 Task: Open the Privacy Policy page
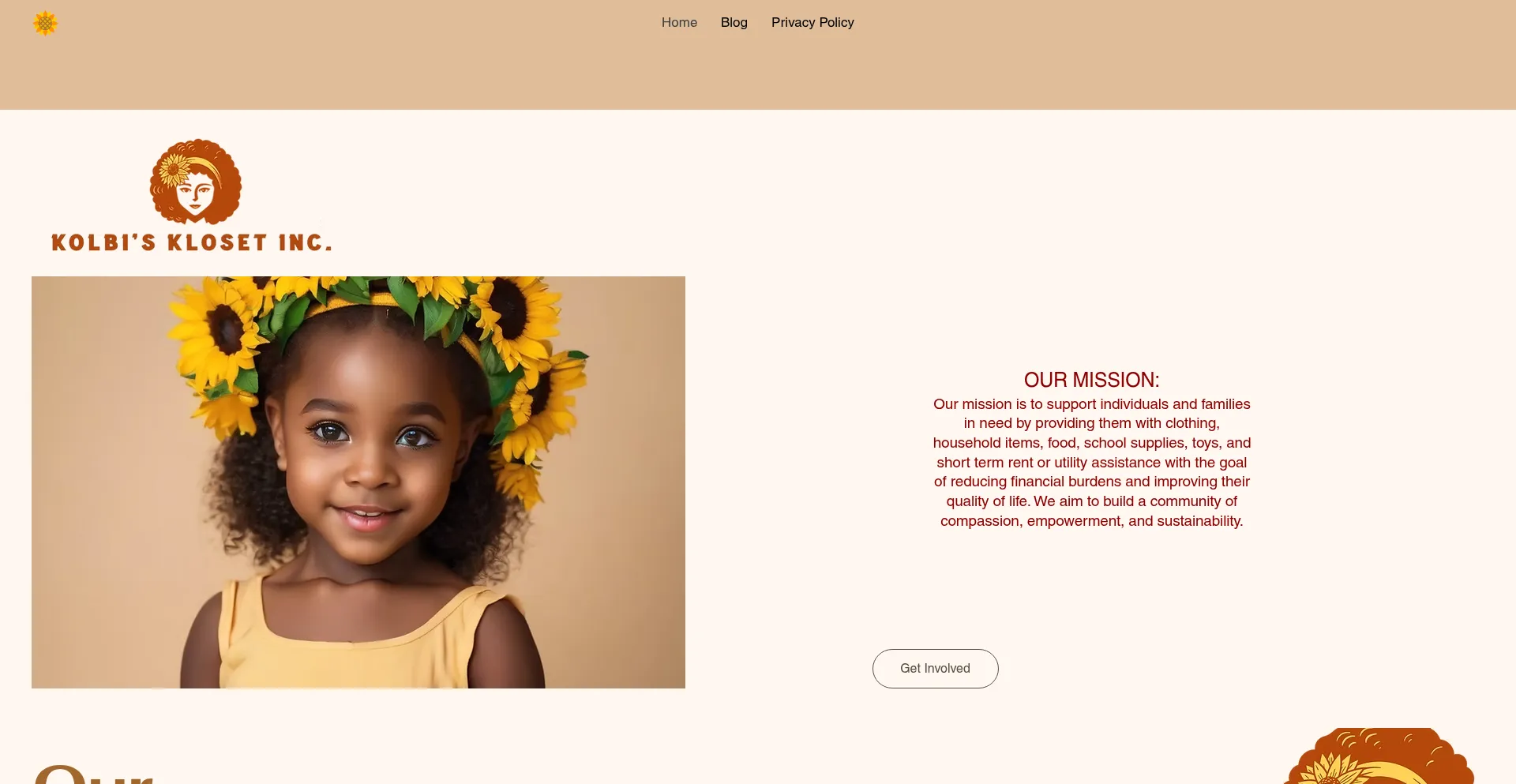coord(812,22)
